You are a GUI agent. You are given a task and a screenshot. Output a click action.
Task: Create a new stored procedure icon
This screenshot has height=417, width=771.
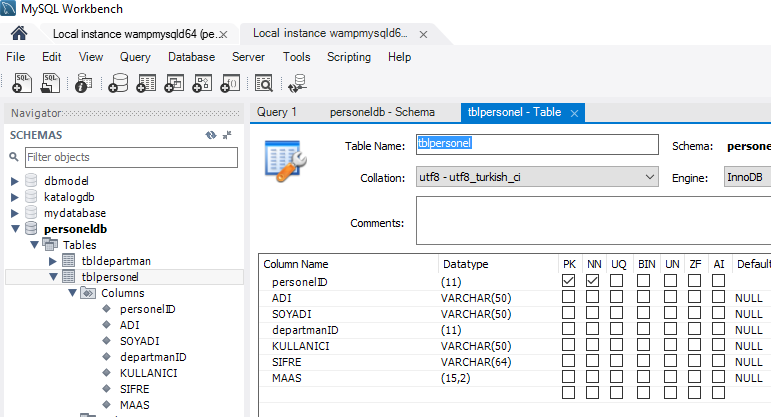click(202, 83)
